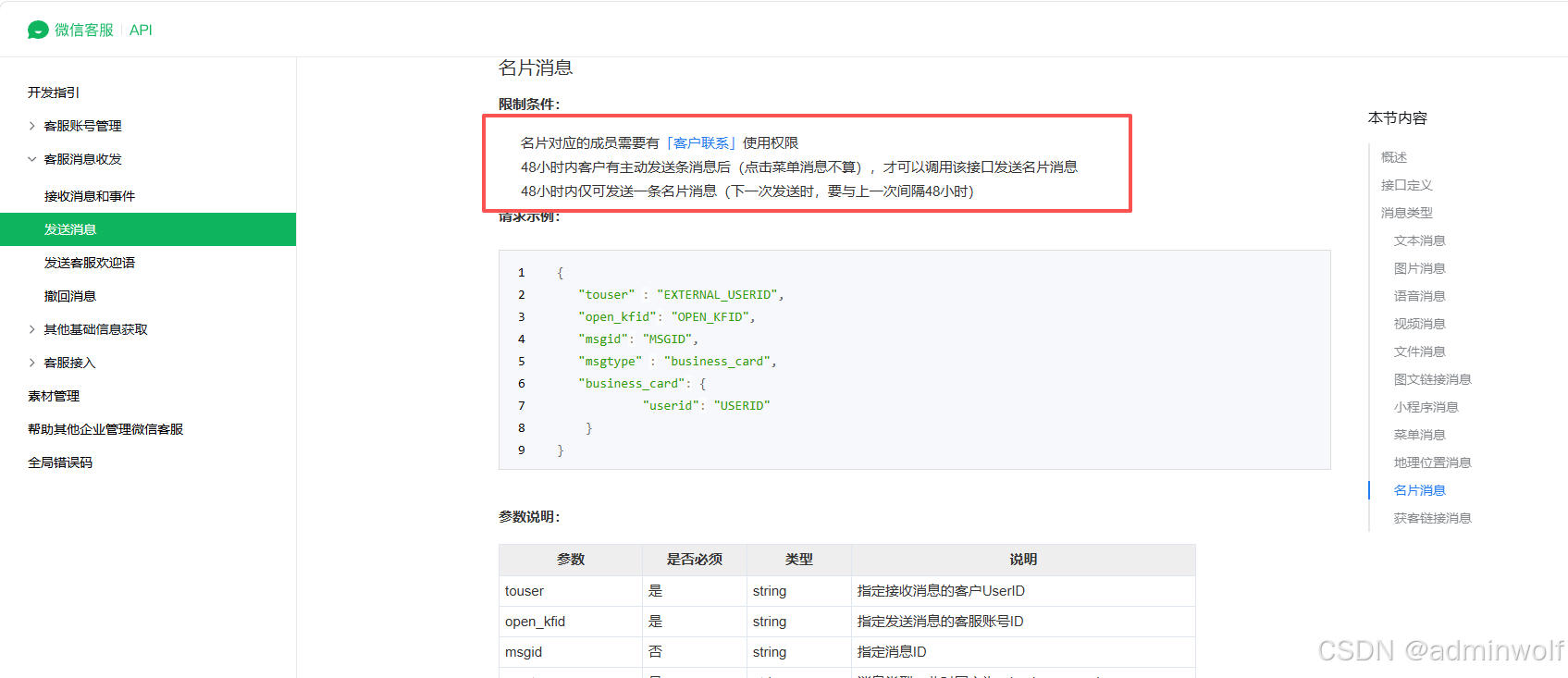Viewport: 1568px width, 678px height.
Task: Click the 名片消息 section heading
Action: click(536, 68)
